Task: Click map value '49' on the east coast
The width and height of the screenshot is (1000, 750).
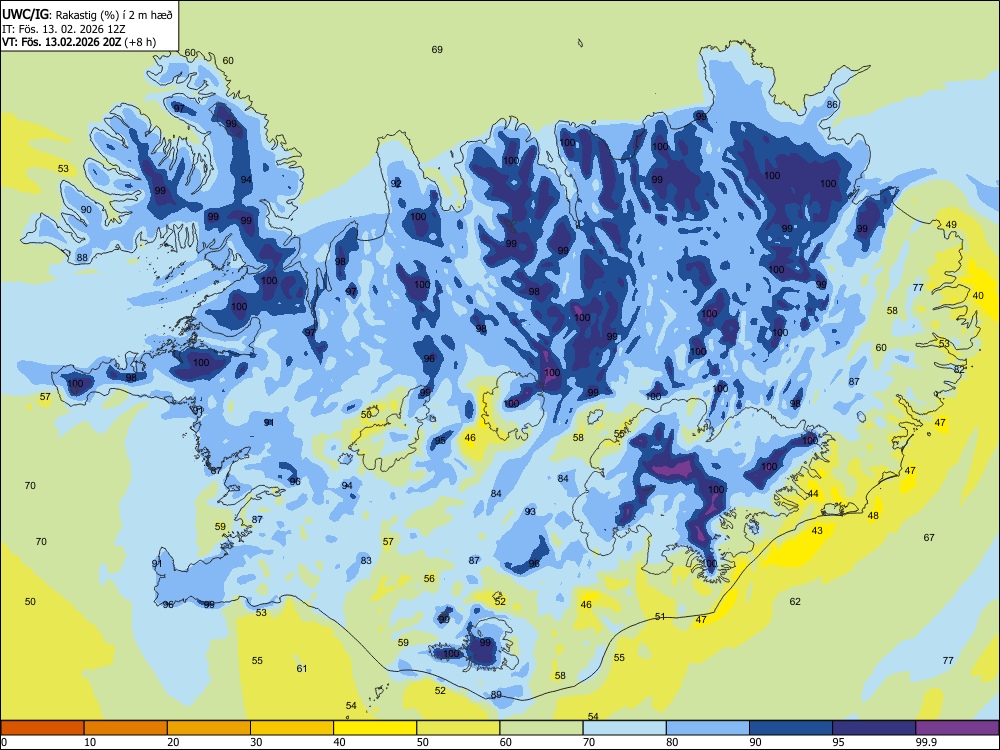Action: [x=951, y=224]
